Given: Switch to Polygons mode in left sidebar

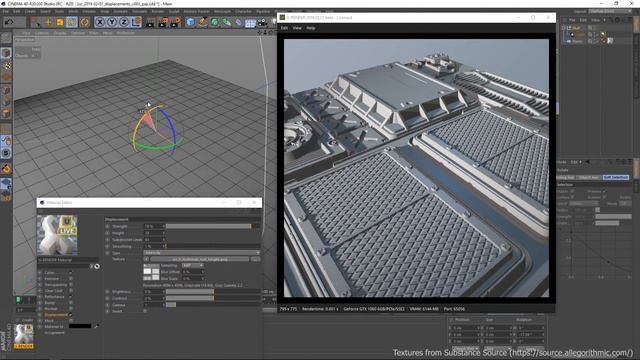Looking at the screenshot, I should coord(6,113).
